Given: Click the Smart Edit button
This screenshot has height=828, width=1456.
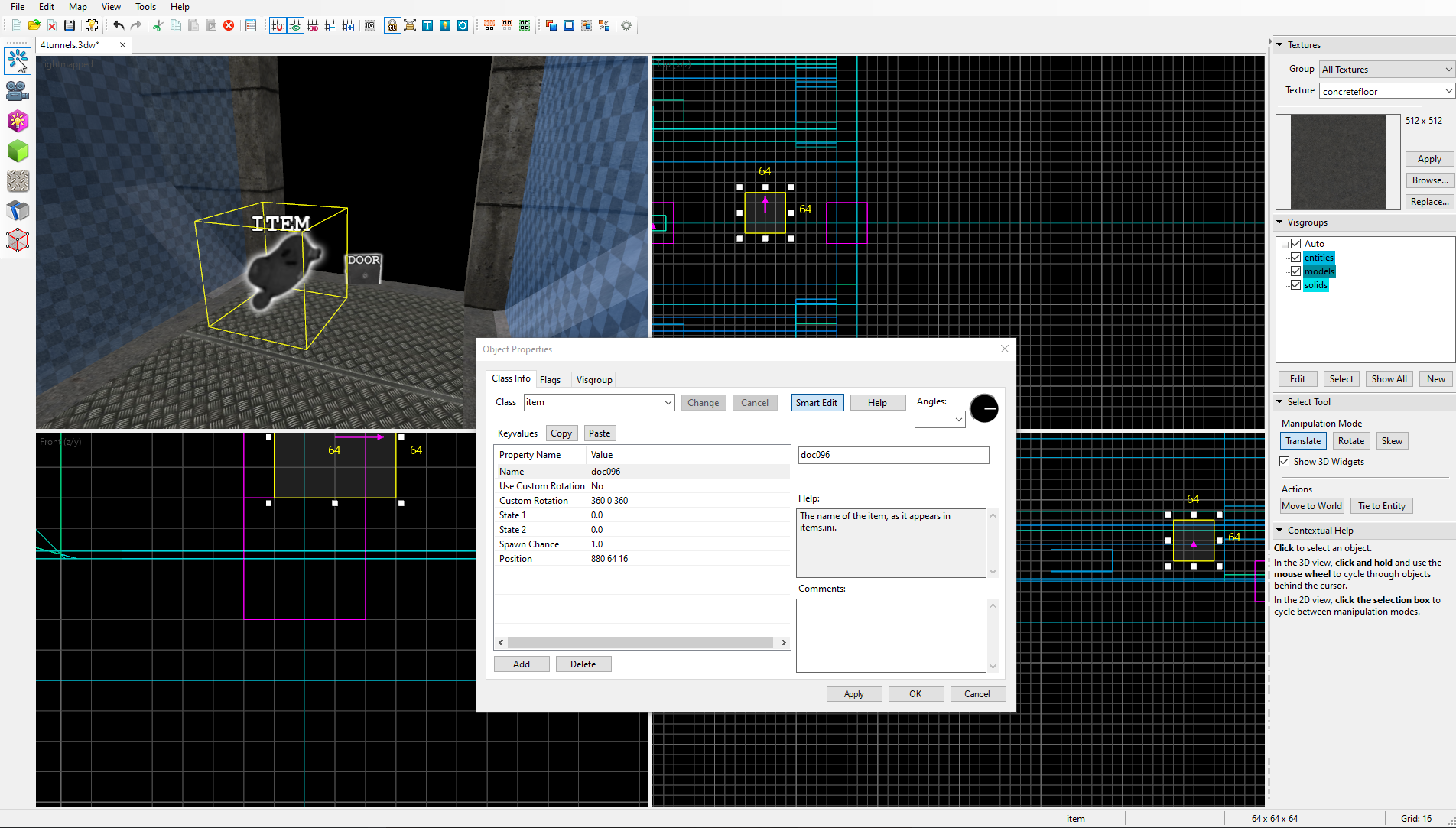Looking at the screenshot, I should coord(817,403).
